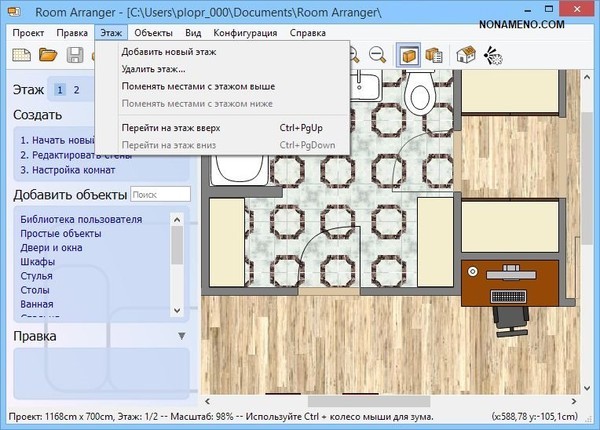Image resolution: width=600 pixels, height=430 pixels.
Task: Collapse the Правка panel with triangle arrow
Action: [x=182, y=336]
